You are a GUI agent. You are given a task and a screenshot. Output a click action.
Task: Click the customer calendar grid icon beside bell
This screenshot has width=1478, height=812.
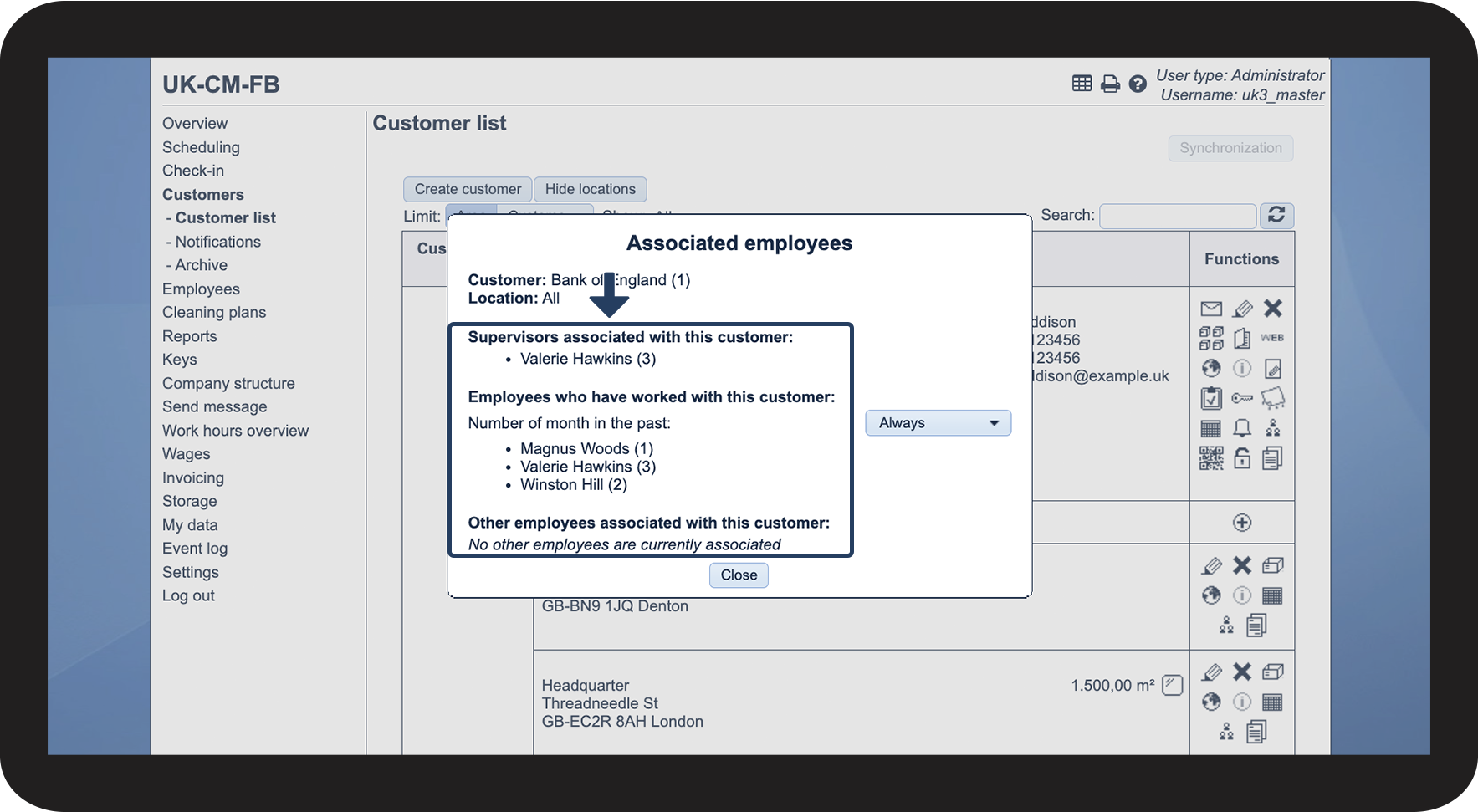[1211, 429]
